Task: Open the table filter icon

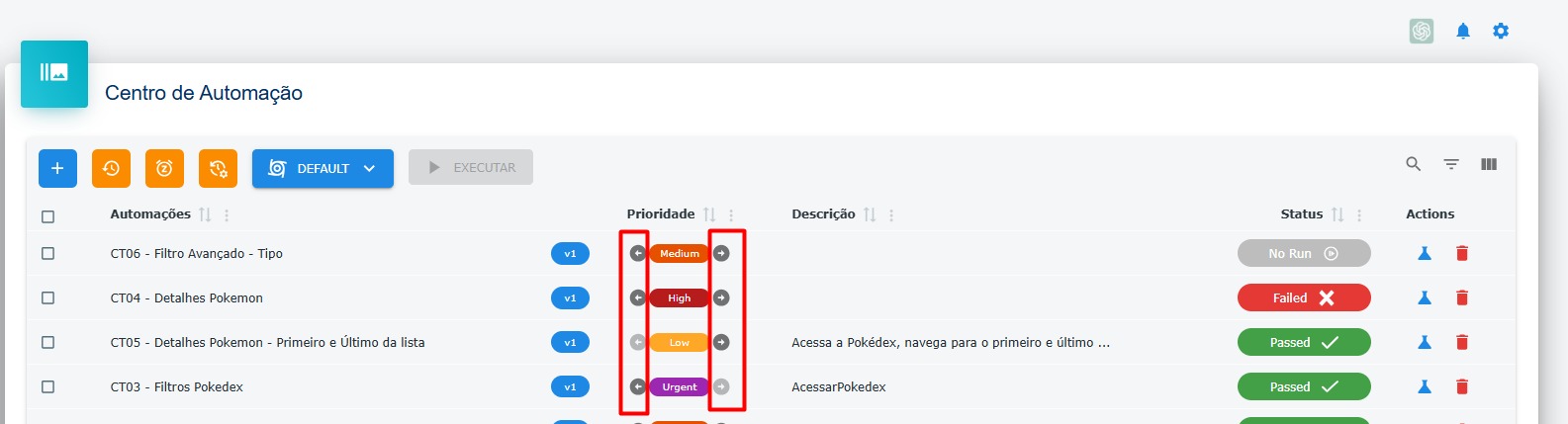Action: [1451, 164]
